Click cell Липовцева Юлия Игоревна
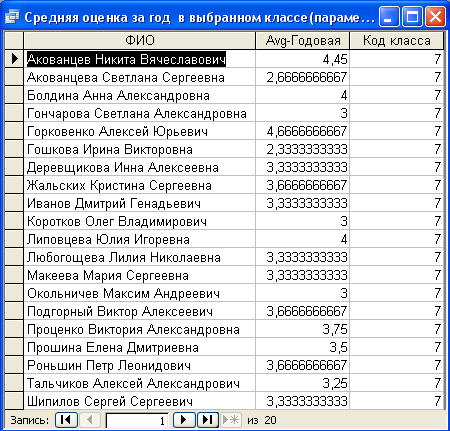 (140, 239)
